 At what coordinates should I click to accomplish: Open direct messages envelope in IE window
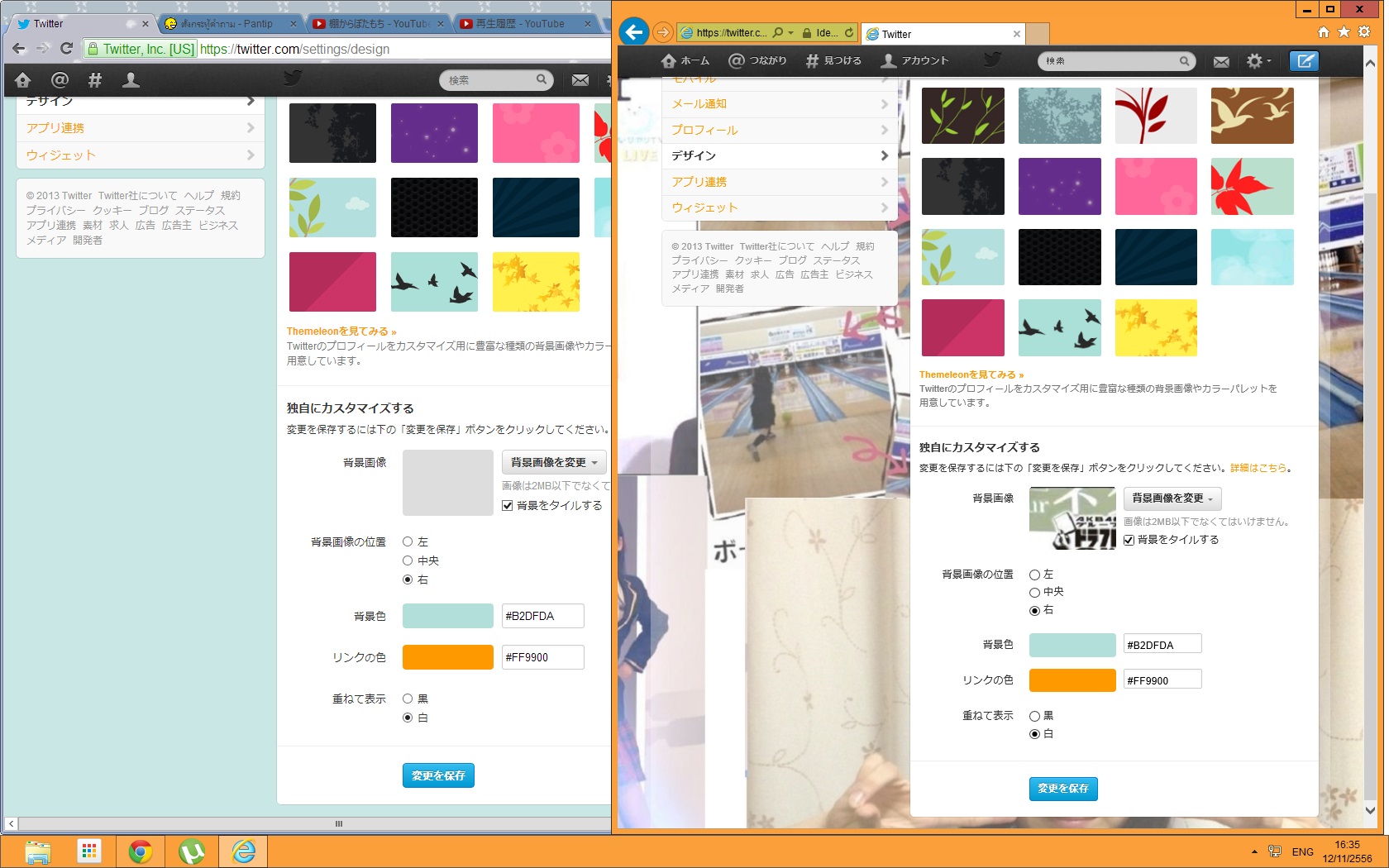(1221, 61)
